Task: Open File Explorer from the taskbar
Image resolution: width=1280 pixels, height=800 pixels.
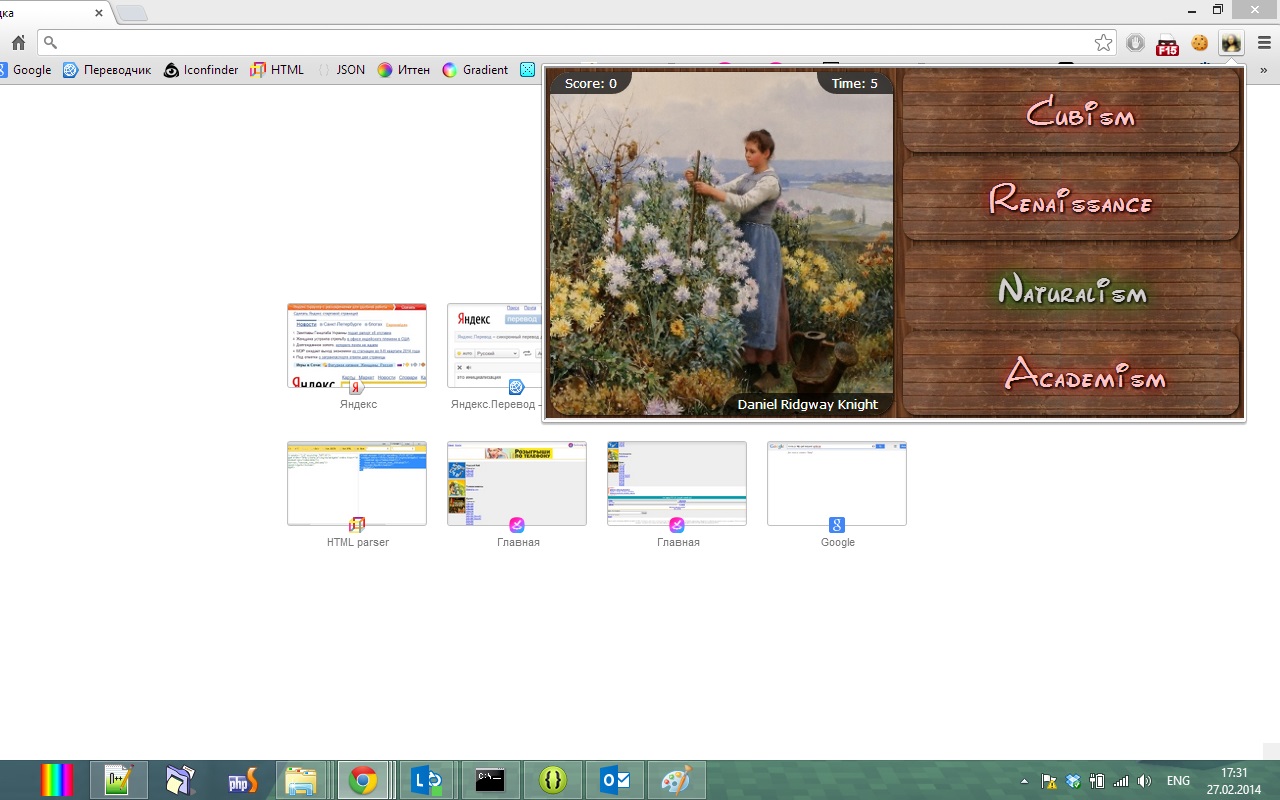Action: 301,780
